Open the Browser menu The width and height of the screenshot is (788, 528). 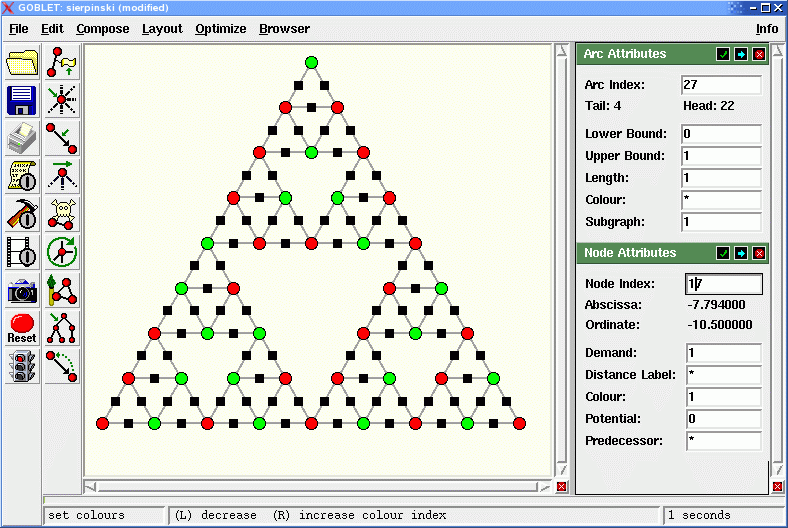pyautogui.click(x=284, y=29)
